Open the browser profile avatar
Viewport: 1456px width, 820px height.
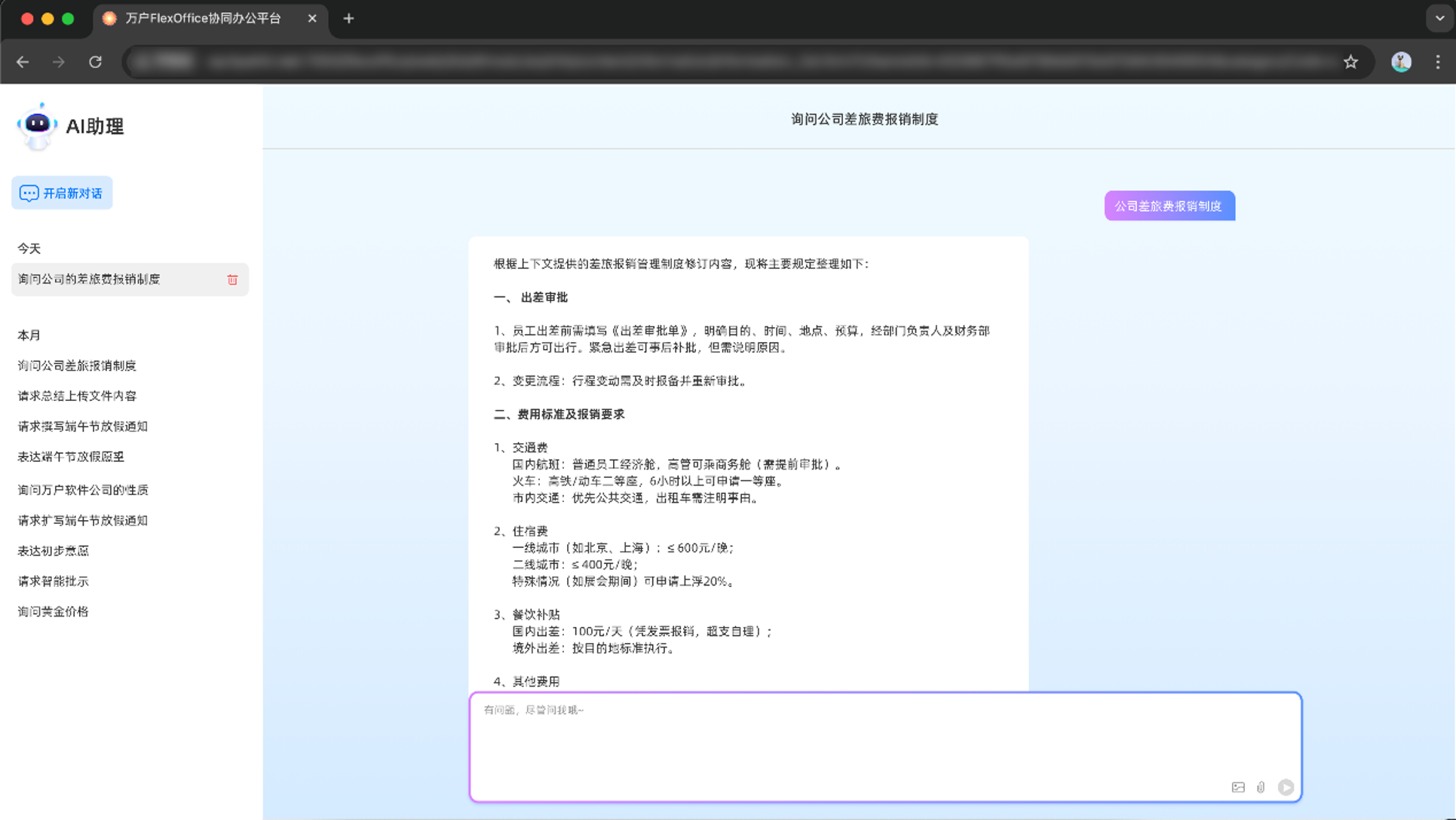click(1401, 62)
